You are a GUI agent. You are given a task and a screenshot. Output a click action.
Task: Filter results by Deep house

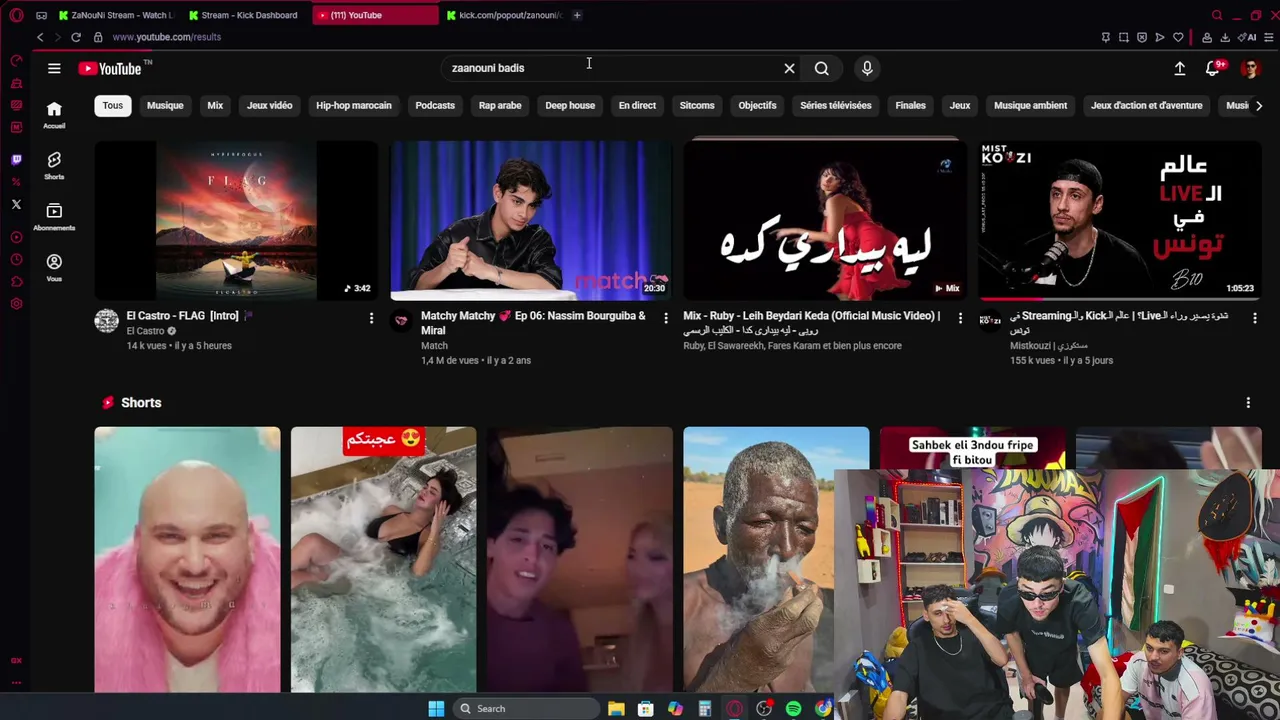pyautogui.click(x=570, y=105)
